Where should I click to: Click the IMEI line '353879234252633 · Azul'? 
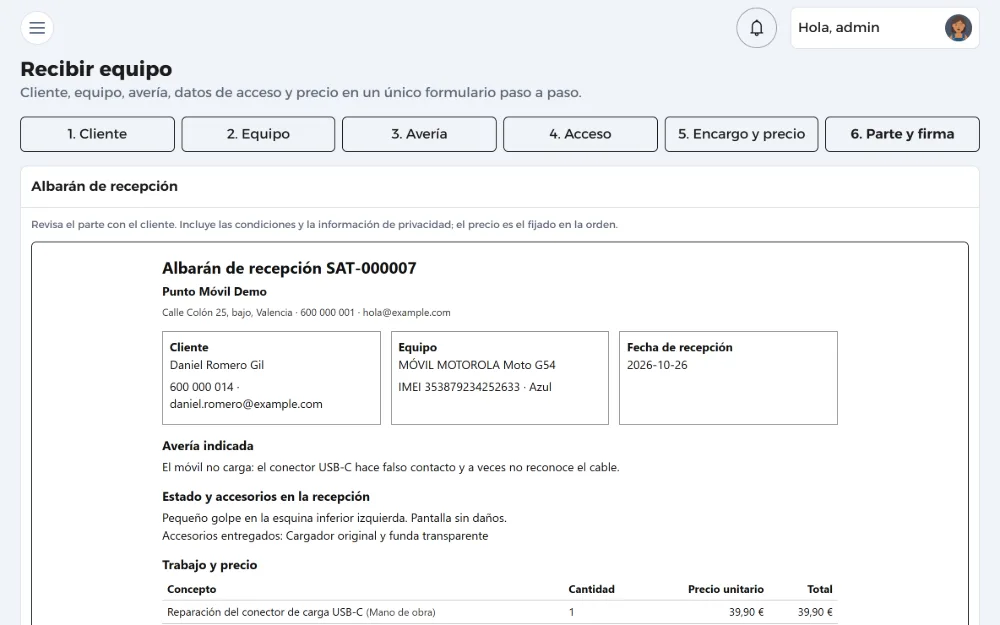point(475,386)
